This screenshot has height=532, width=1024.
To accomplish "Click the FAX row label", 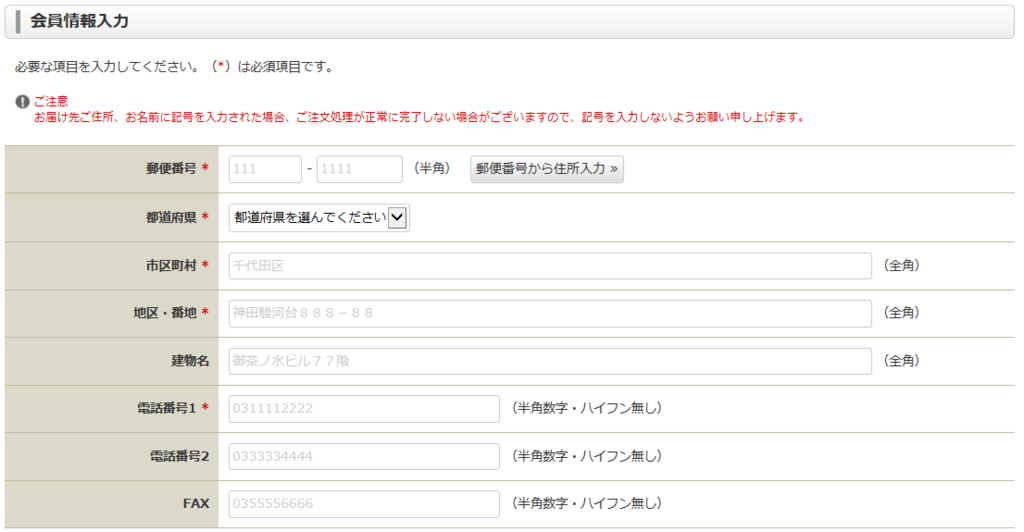I will pyautogui.click(x=196, y=503).
